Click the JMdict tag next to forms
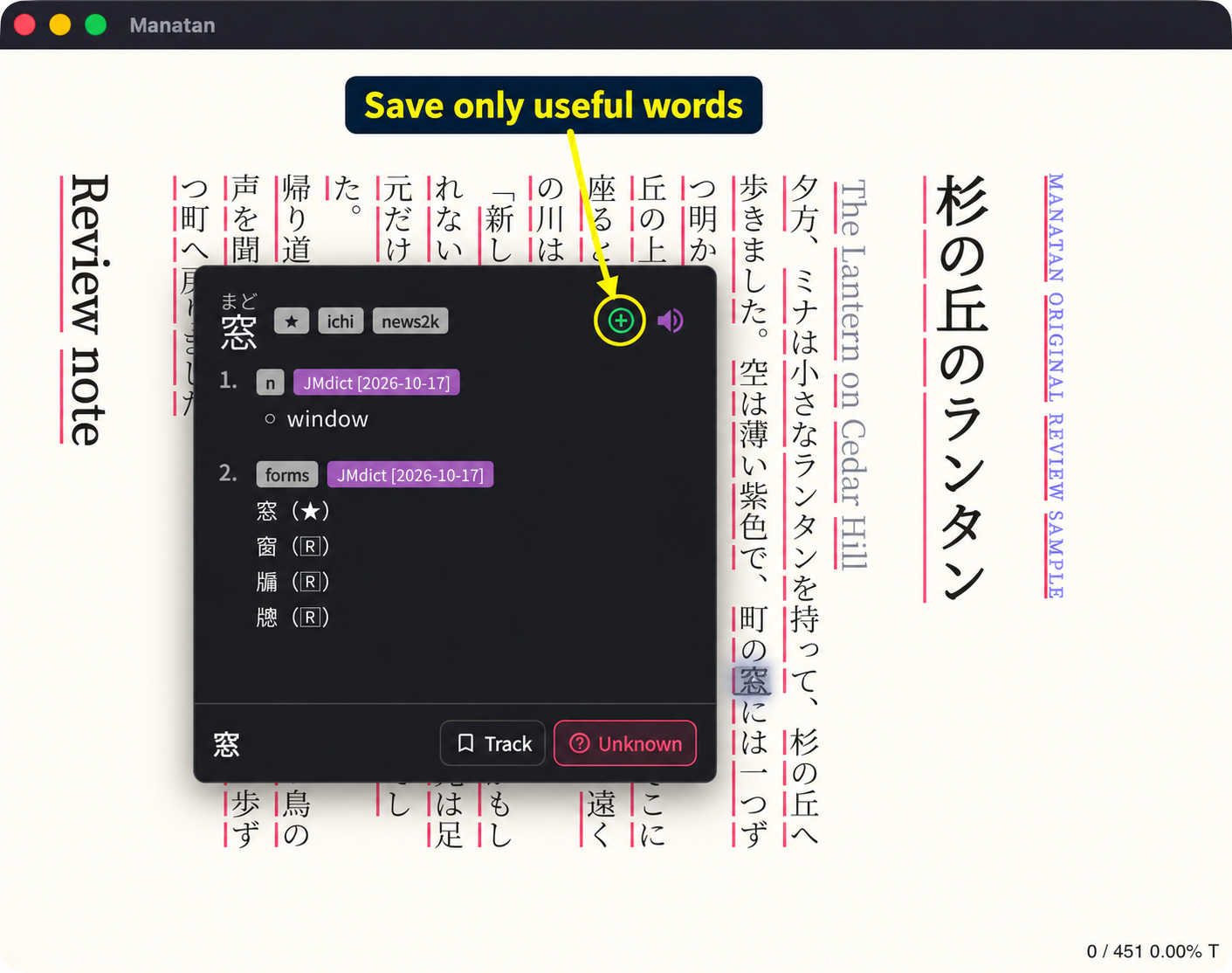Image resolution: width=1232 pixels, height=973 pixels. pyautogui.click(x=410, y=475)
